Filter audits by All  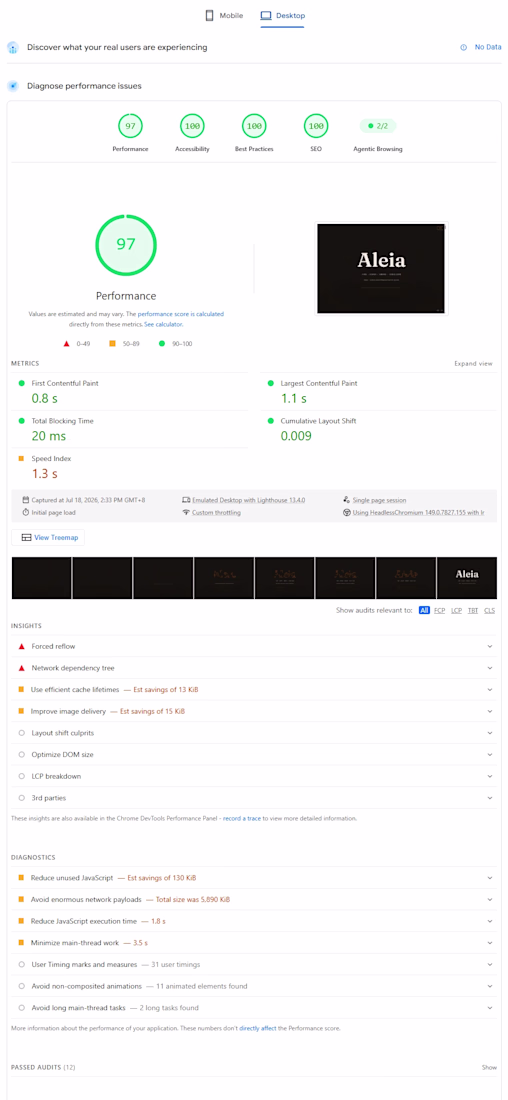425,610
